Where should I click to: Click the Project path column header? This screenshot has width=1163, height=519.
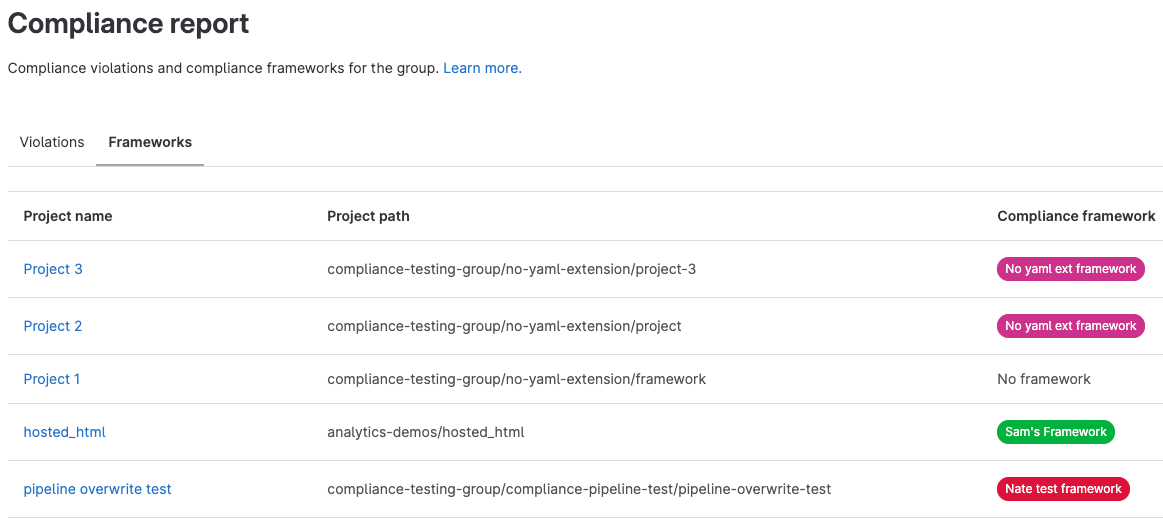click(x=368, y=216)
